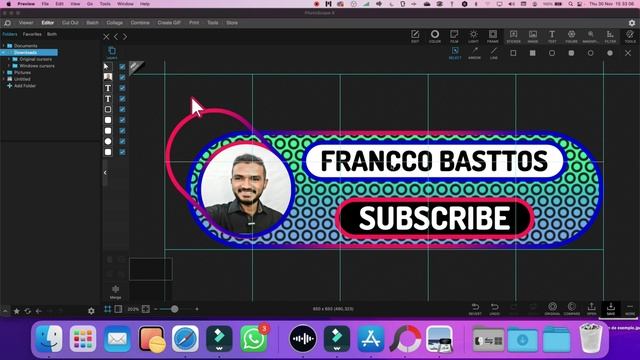Switch to the Create GIF tab
The image size is (640, 360).
169,23
